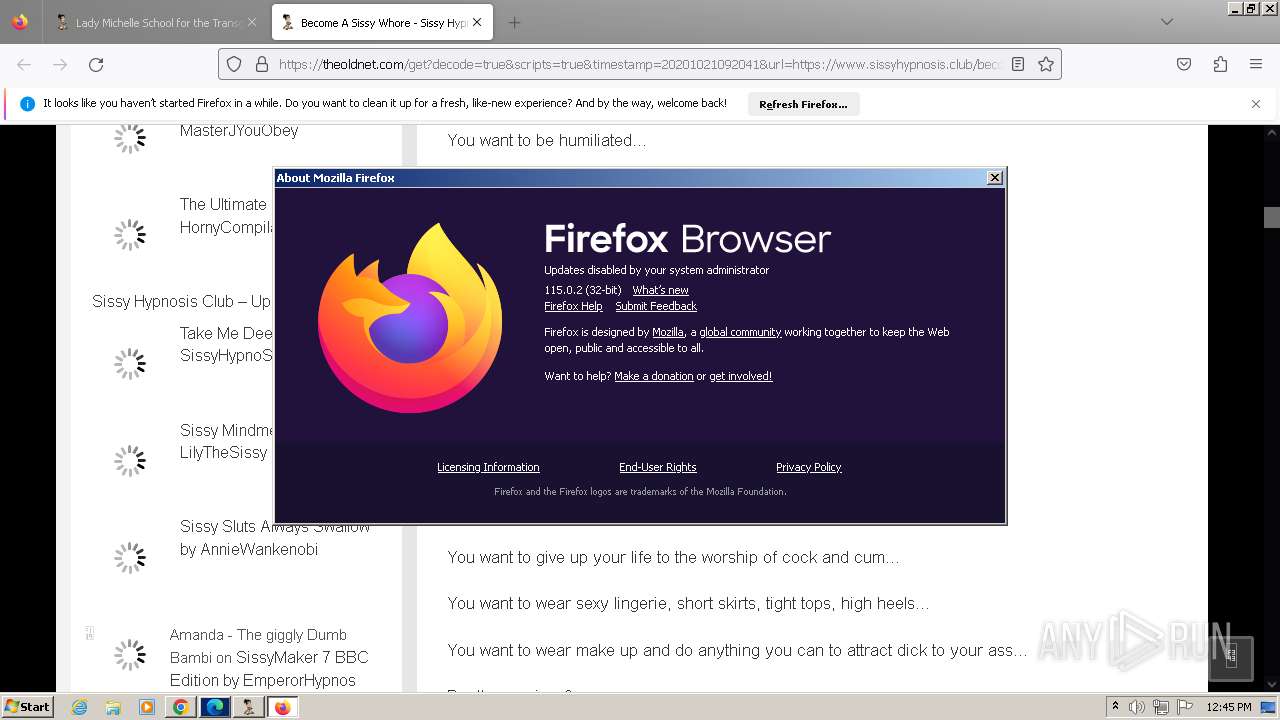Click the info icon in notification bar
Viewport: 1280px width, 720px height.
[x=27, y=104]
